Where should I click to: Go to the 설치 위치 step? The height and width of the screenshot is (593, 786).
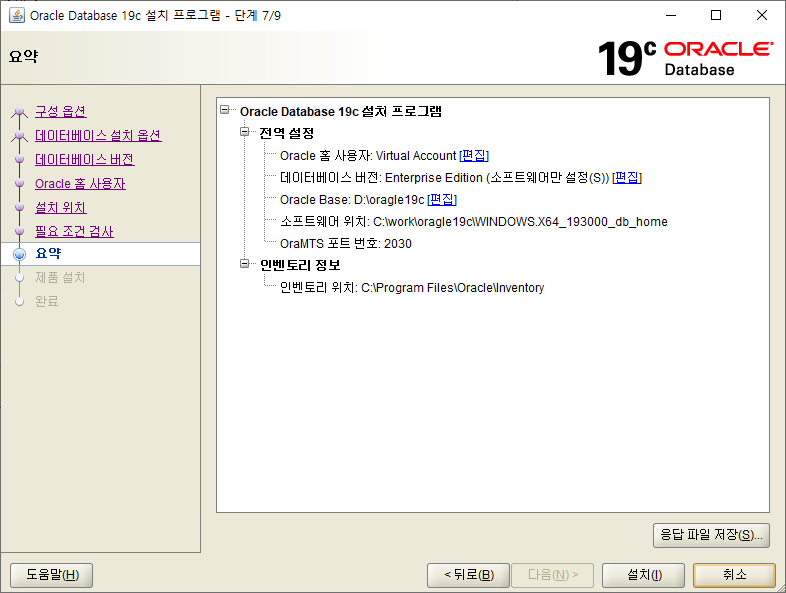pos(61,208)
